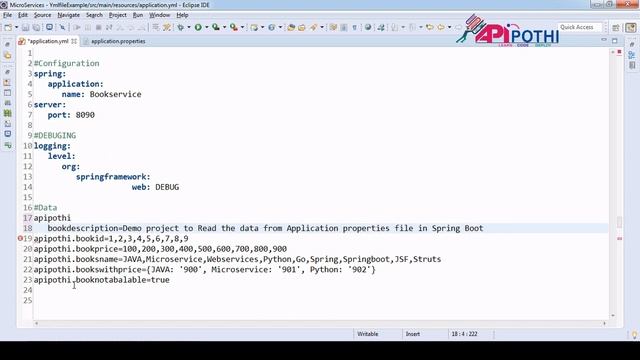Viewport: 640px width, 360px height.
Task: Maximize the editor area
Action: pos(615,40)
